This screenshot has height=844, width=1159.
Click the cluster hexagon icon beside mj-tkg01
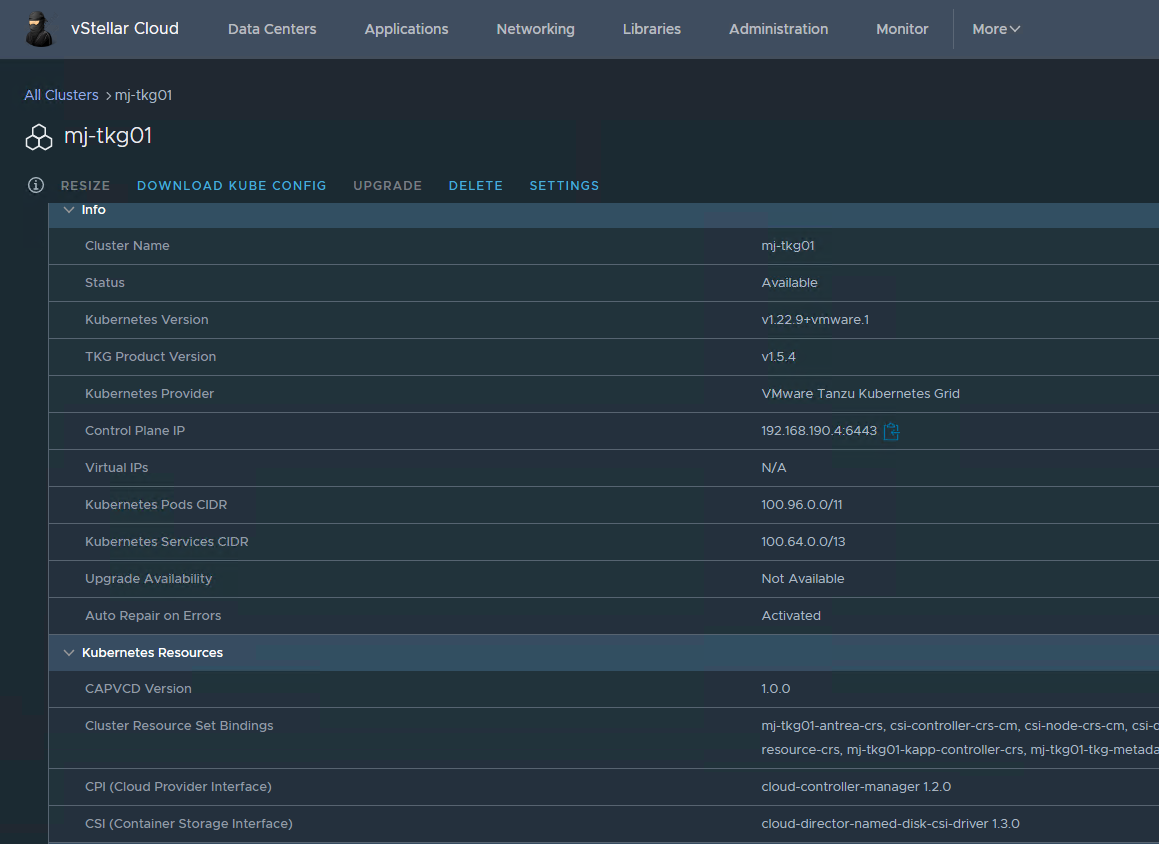pyautogui.click(x=39, y=138)
